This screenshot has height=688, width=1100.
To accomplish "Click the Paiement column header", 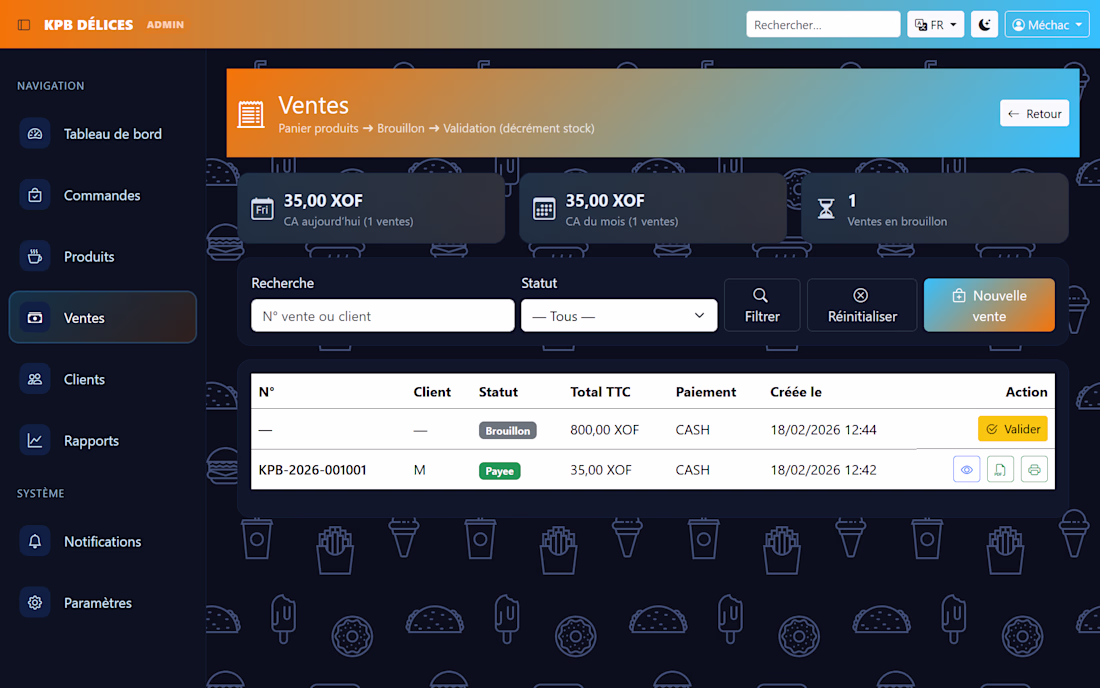I will click(706, 392).
